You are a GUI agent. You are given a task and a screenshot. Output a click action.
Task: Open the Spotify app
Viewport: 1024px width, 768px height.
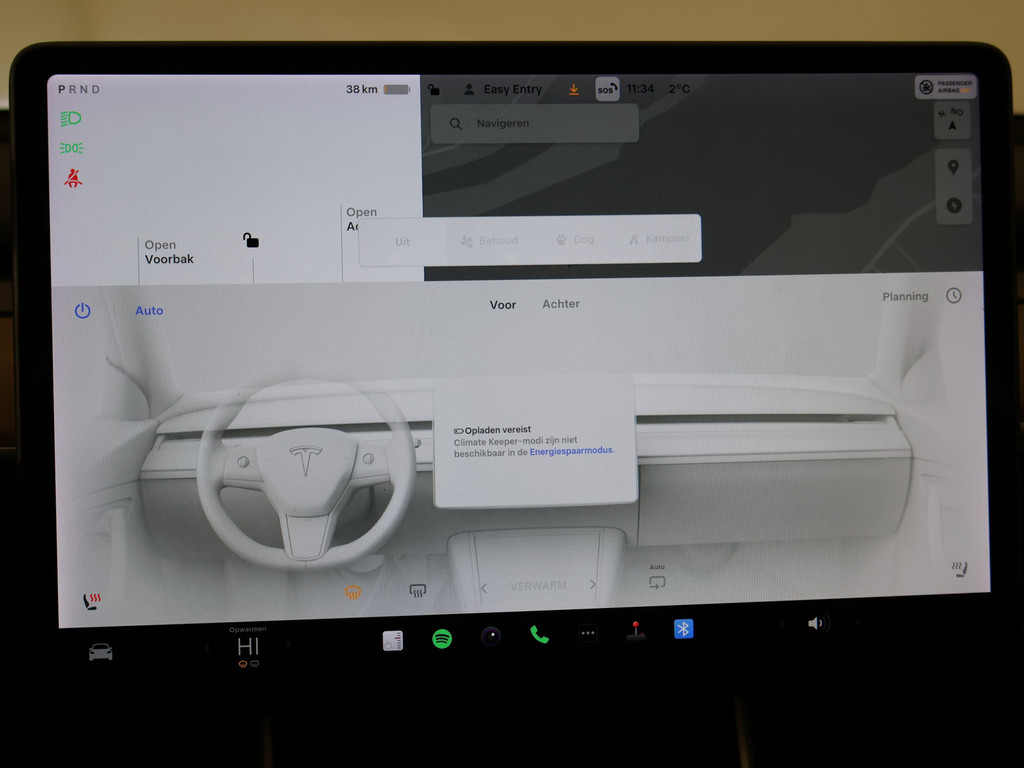(x=442, y=638)
